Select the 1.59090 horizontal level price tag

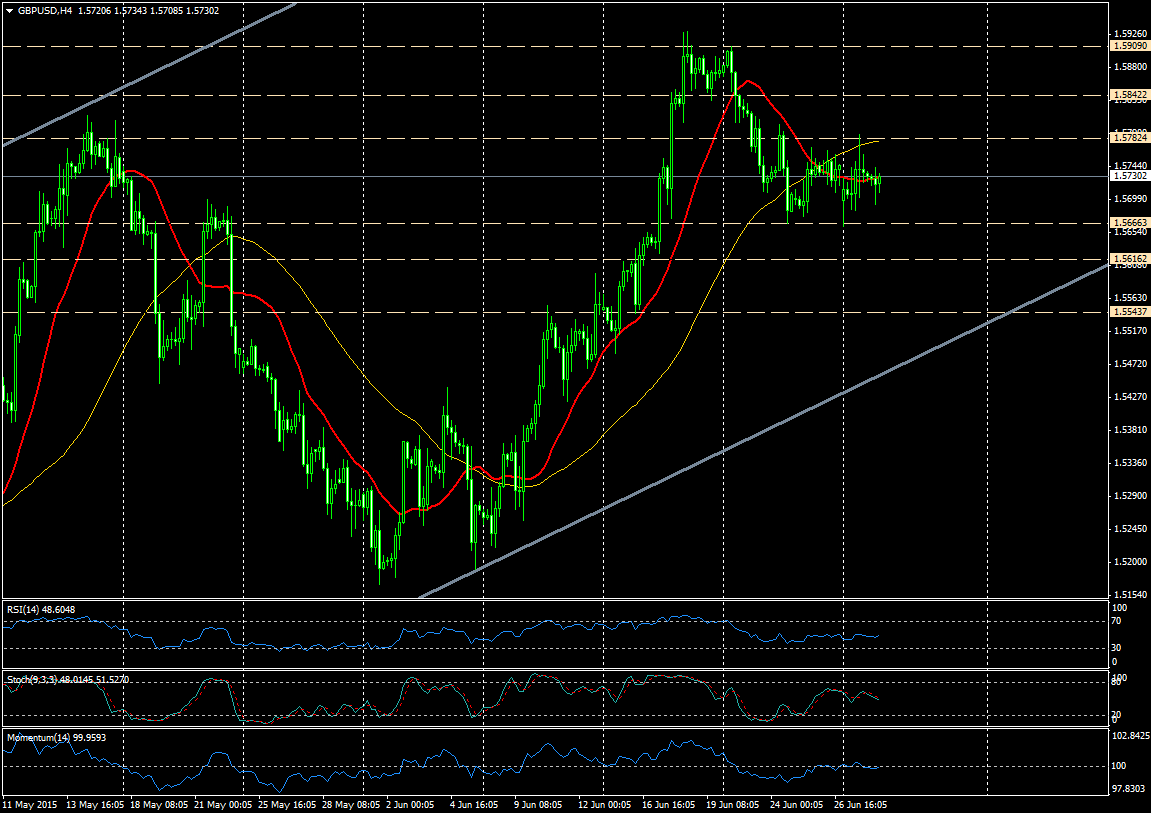(x=1129, y=46)
